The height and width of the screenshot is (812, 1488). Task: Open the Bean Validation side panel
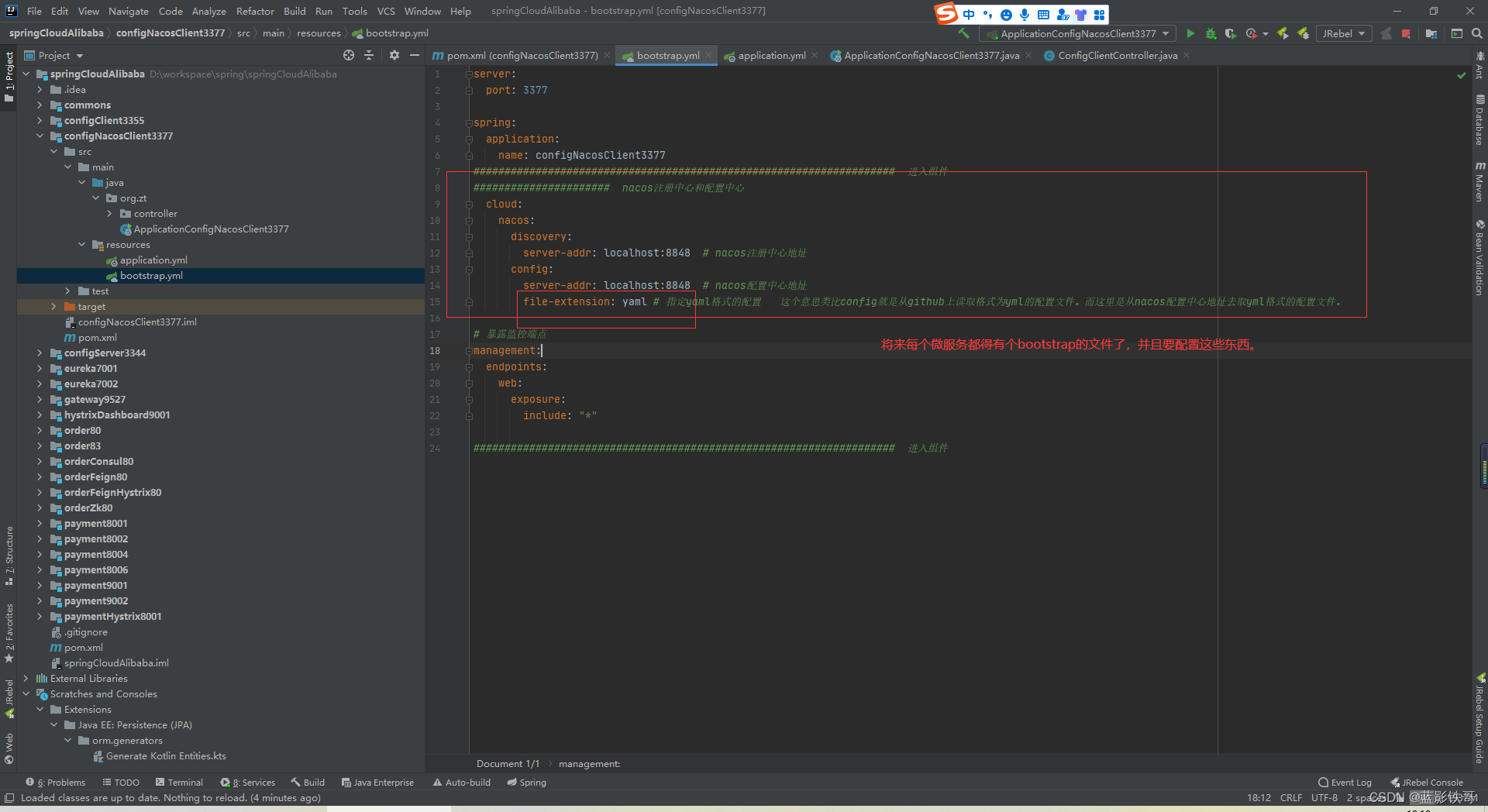click(1479, 258)
